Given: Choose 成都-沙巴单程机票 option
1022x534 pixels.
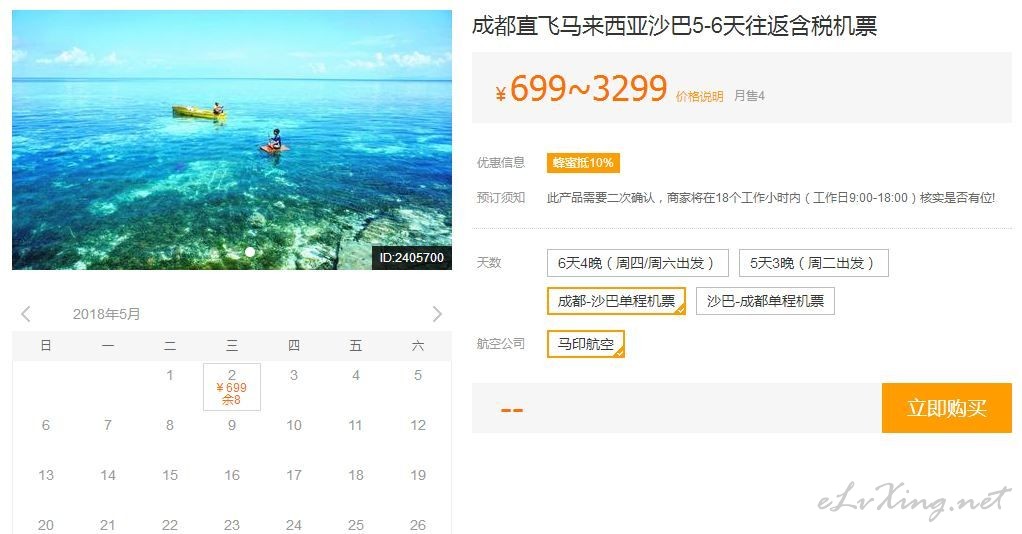Looking at the screenshot, I should click(617, 301).
